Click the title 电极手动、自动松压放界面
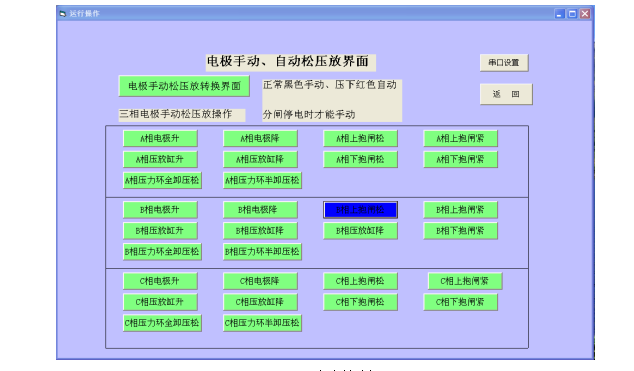 288,61
